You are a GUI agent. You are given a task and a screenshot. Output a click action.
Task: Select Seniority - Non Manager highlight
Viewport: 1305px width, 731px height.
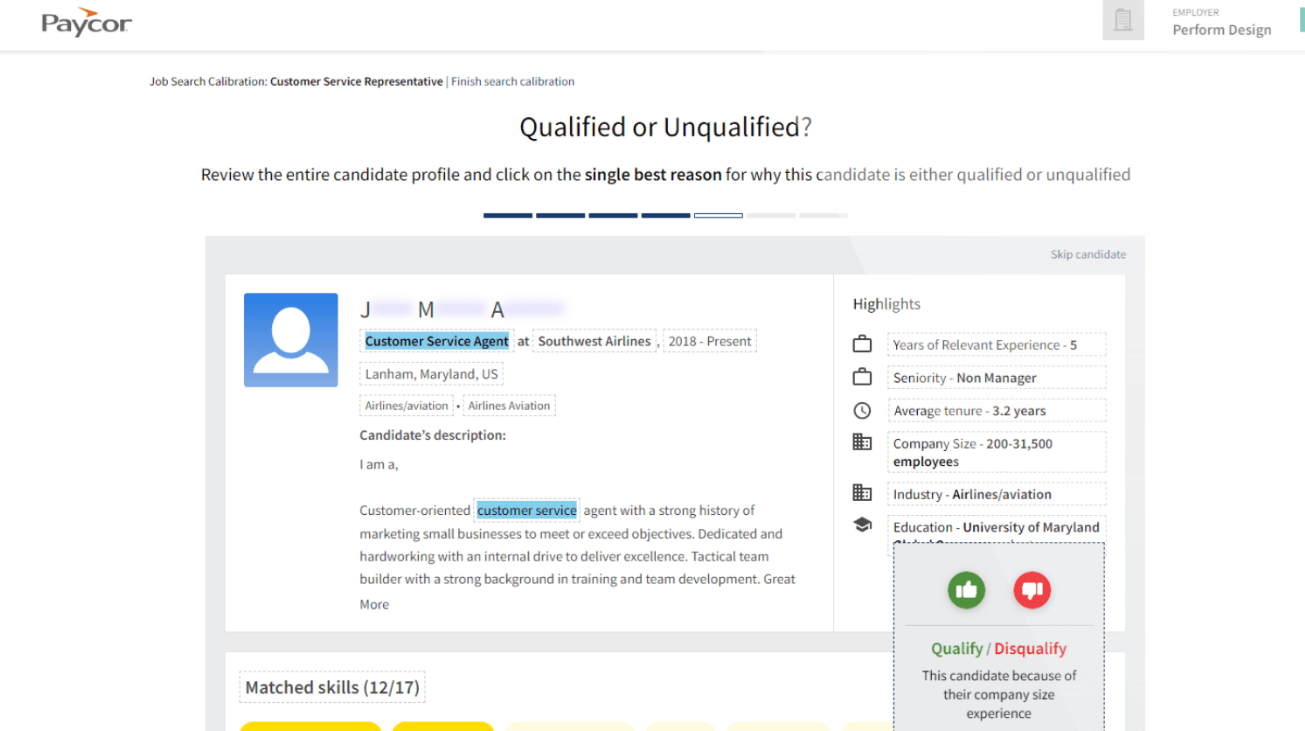tap(996, 378)
